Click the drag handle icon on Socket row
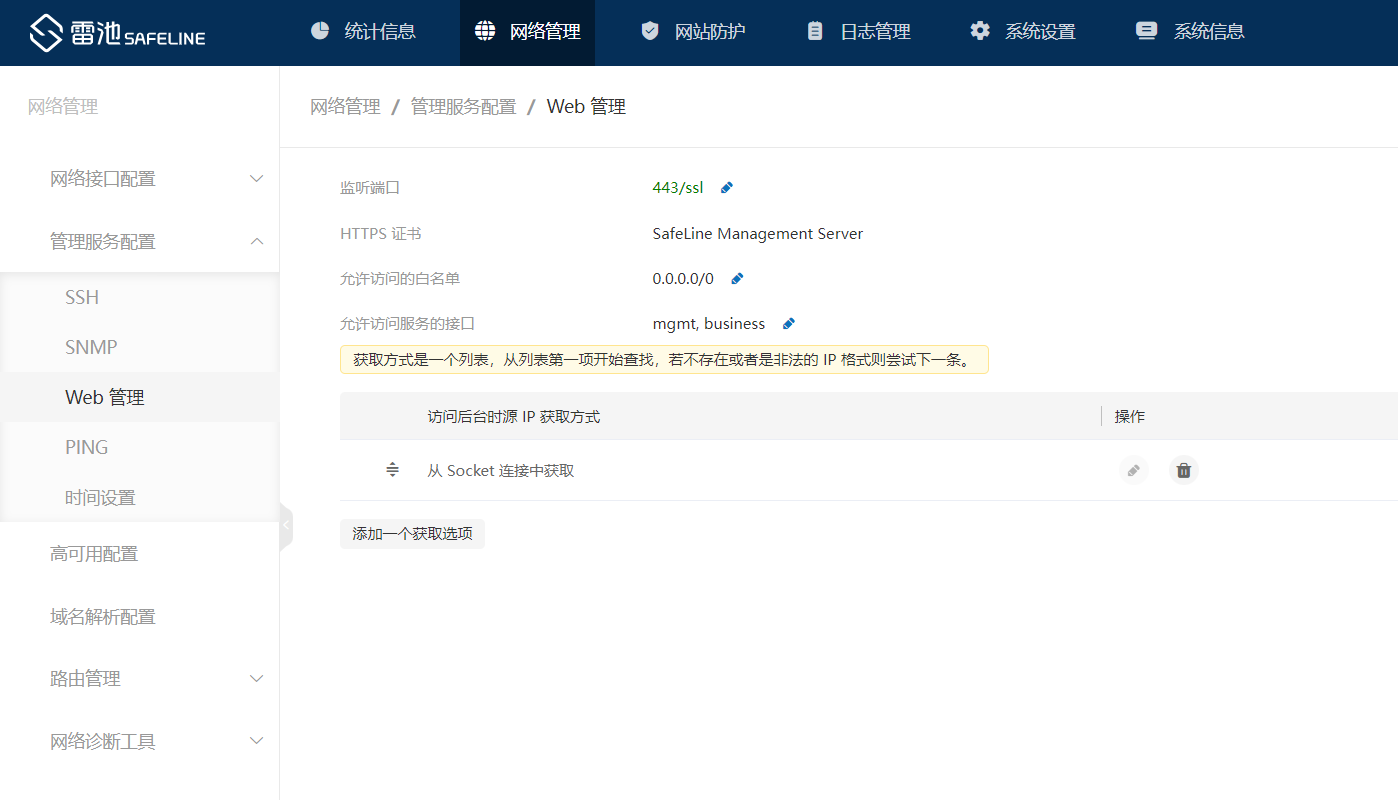This screenshot has height=800, width=1398. tap(393, 470)
